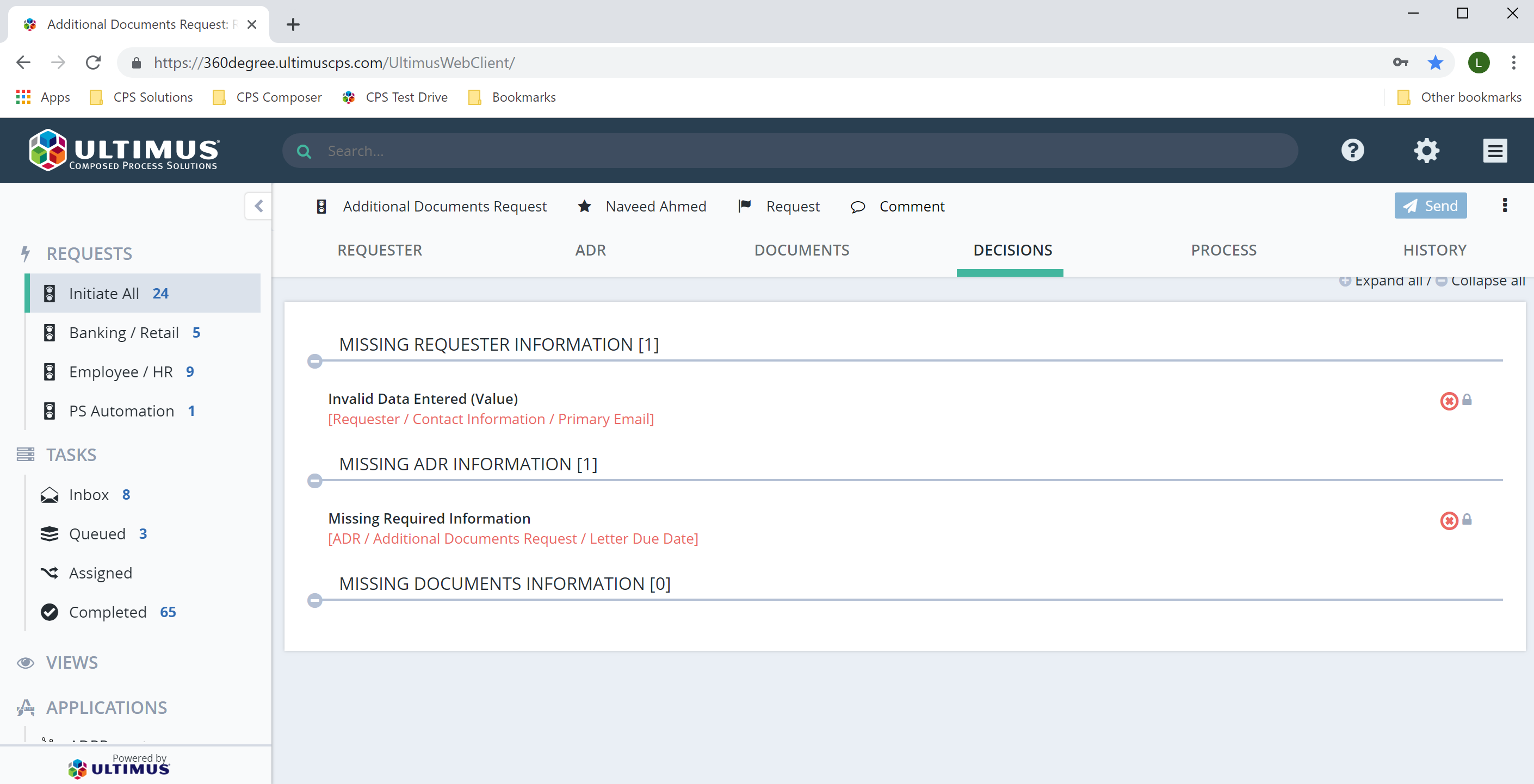Click the flag icon beside Request

coord(744,206)
